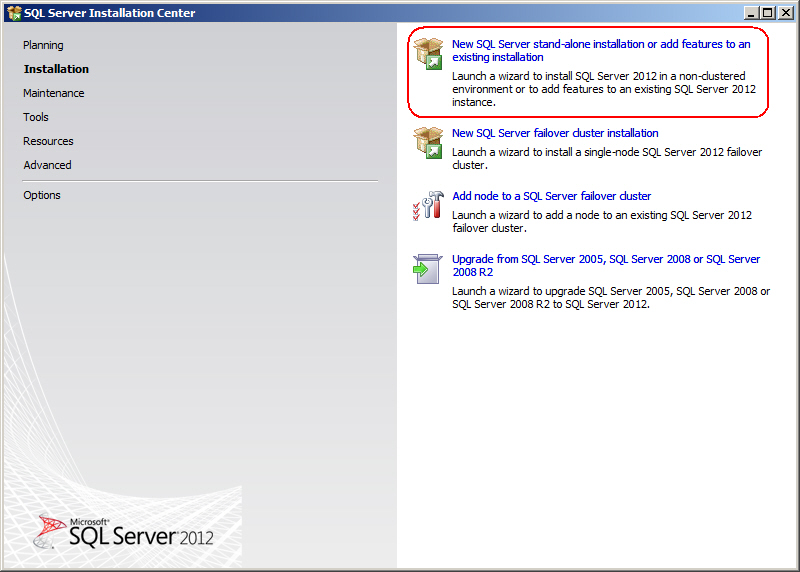The image size is (800, 572).
Task: Maximize the Installation Center window
Action: coord(767,13)
